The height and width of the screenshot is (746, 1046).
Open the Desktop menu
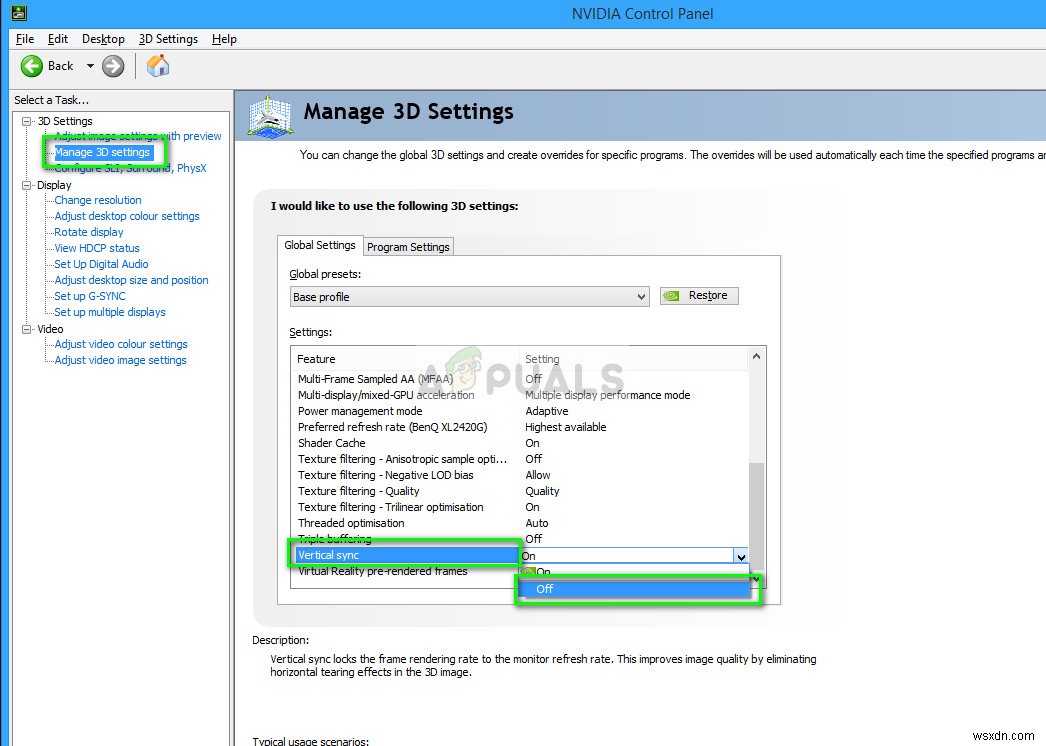click(x=103, y=39)
